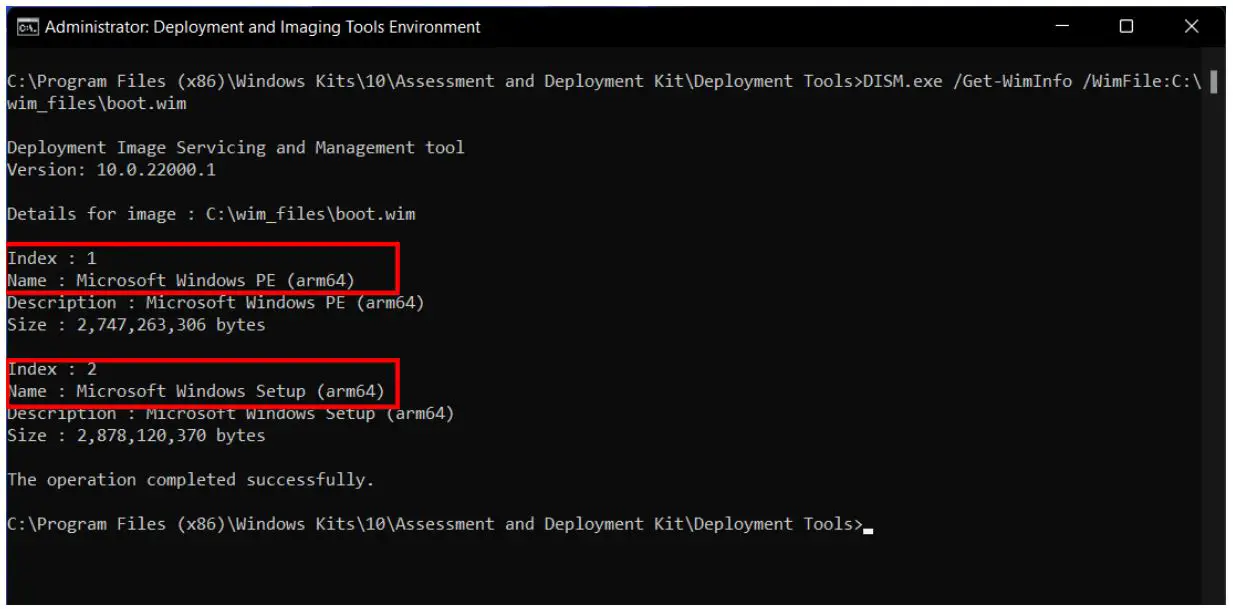The height and width of the screenshot is (609, 1233).
Task: Select the 'Name : Microsoft Windows PE (arm64)' line
Action: tap(181, 280)
